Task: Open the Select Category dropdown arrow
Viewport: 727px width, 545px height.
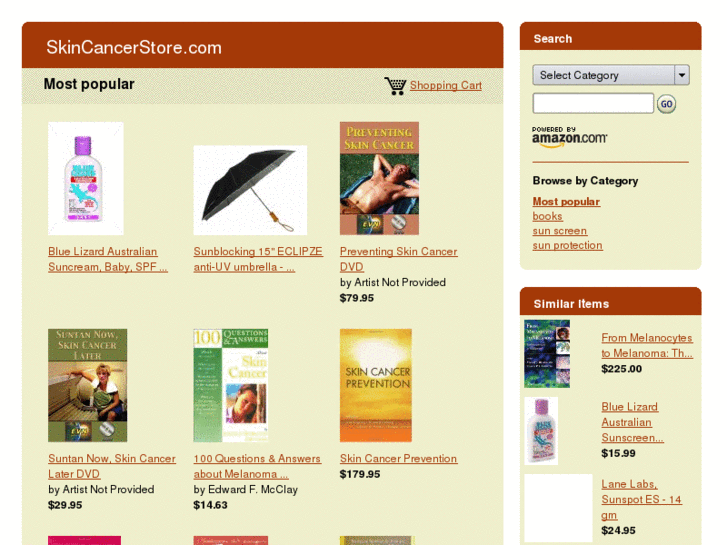Action: 682,75
